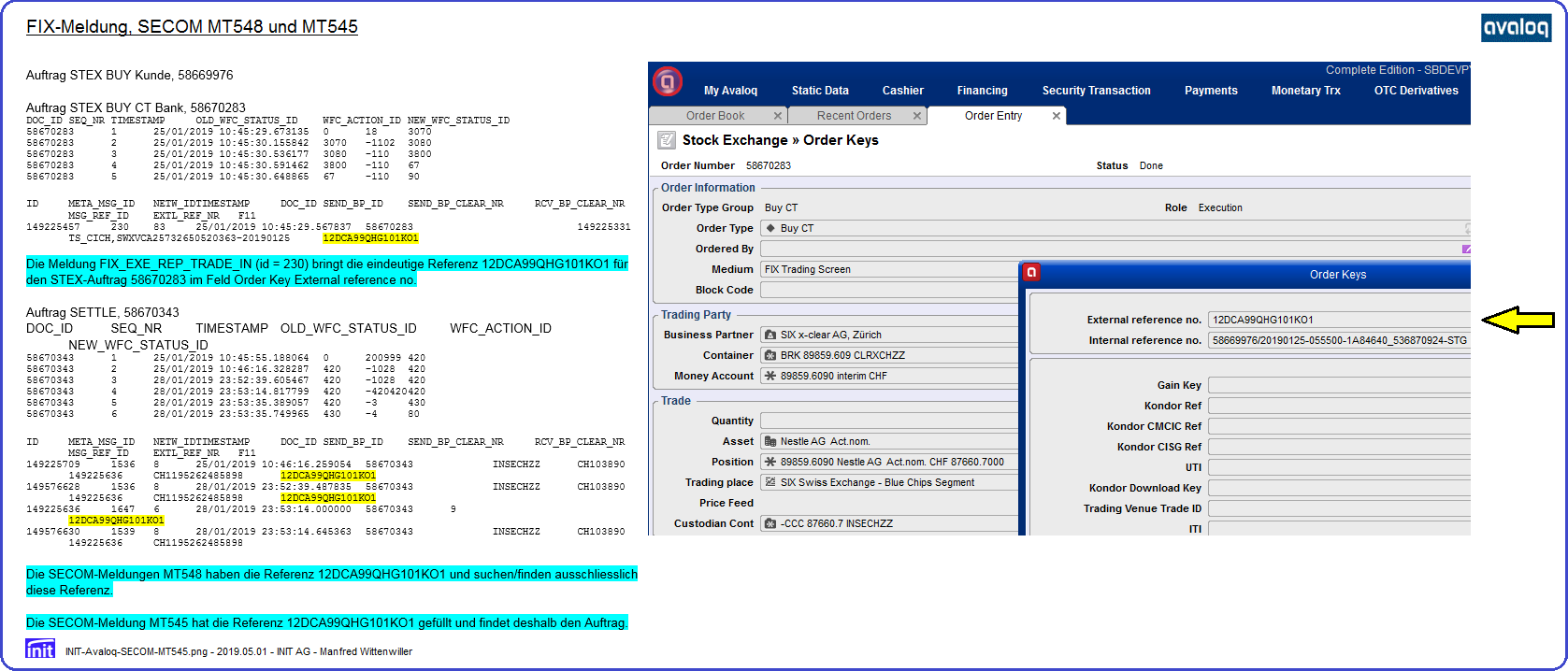Click the Order Information section heading
1568x671 pixels.
pyautogui.click(x=708, y=188)
